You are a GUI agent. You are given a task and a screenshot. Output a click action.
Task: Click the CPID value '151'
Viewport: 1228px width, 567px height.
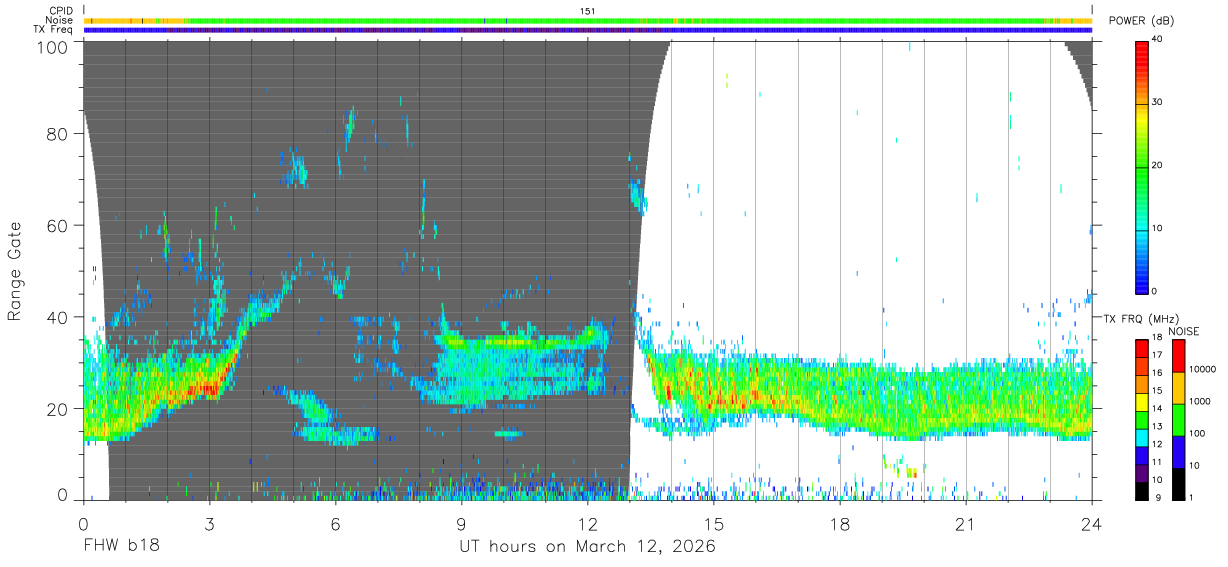[588, 11]
